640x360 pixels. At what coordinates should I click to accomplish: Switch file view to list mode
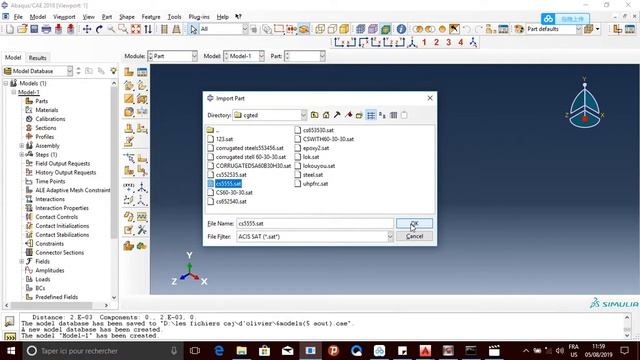coord(371,115)
